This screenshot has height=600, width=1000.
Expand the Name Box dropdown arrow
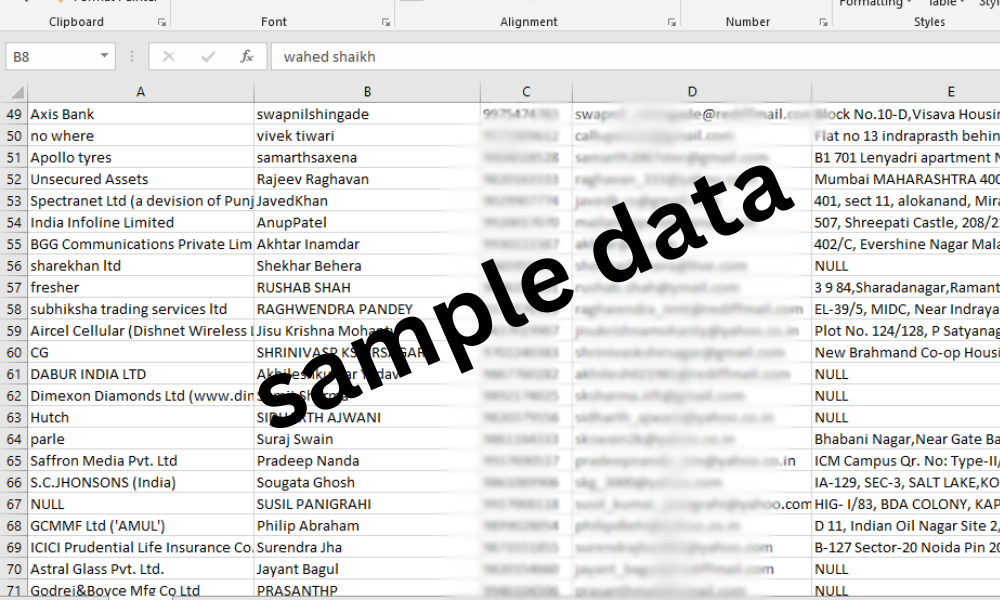[104, 56]
